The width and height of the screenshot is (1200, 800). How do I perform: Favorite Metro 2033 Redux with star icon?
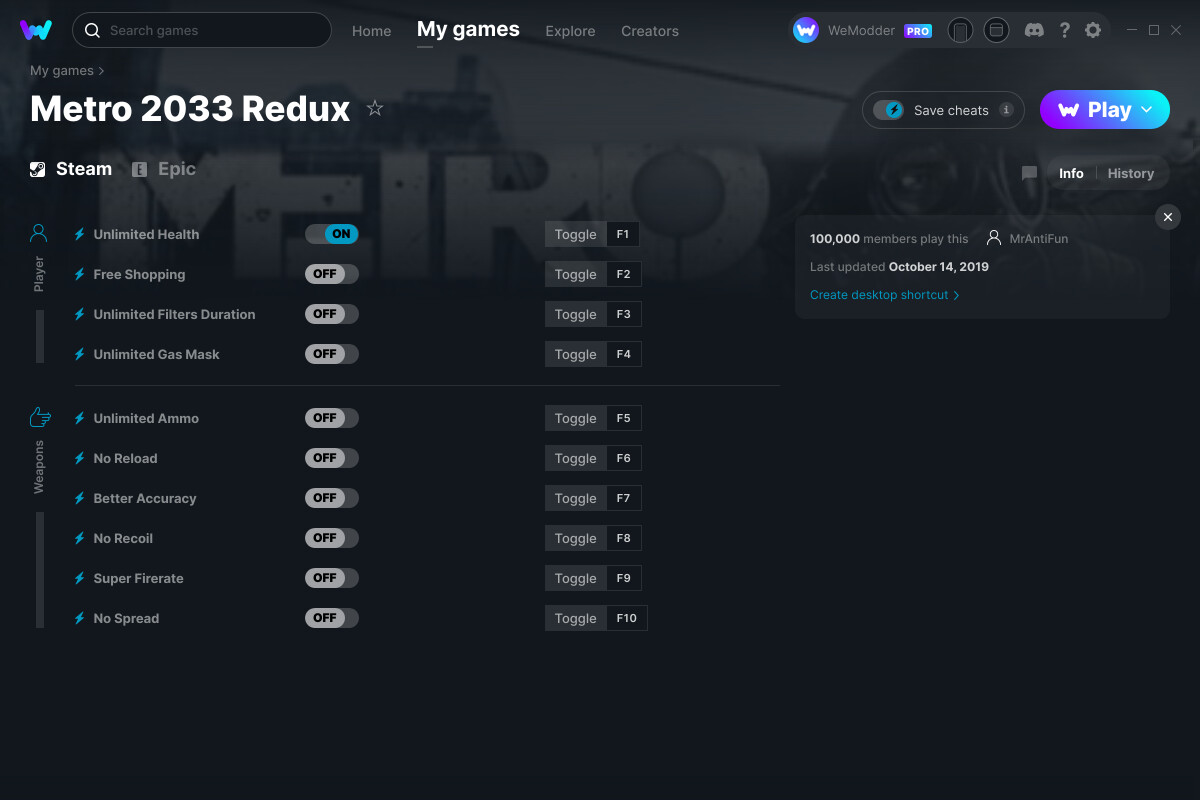point(375,108)
